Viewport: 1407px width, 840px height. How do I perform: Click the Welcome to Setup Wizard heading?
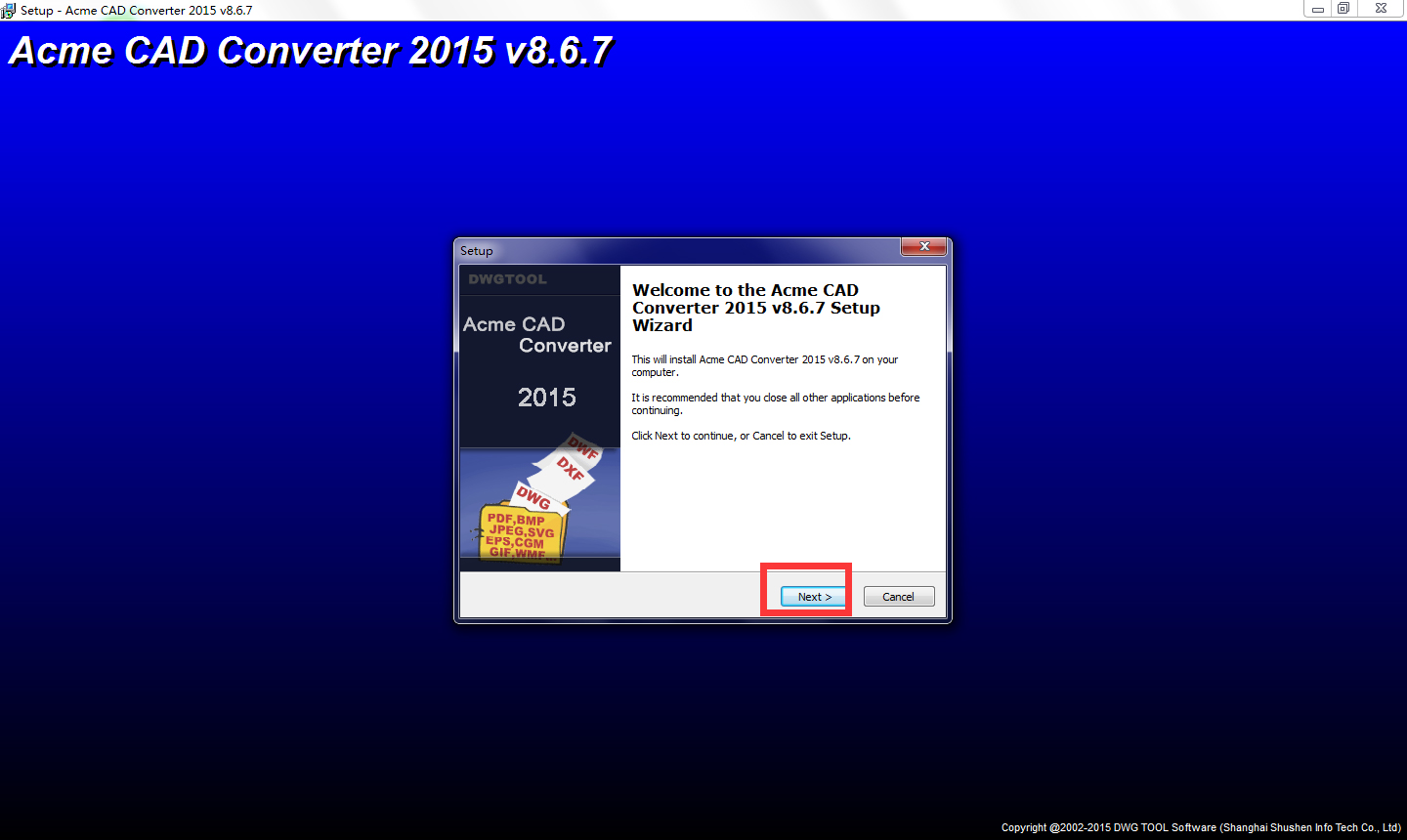click(755, 307)
